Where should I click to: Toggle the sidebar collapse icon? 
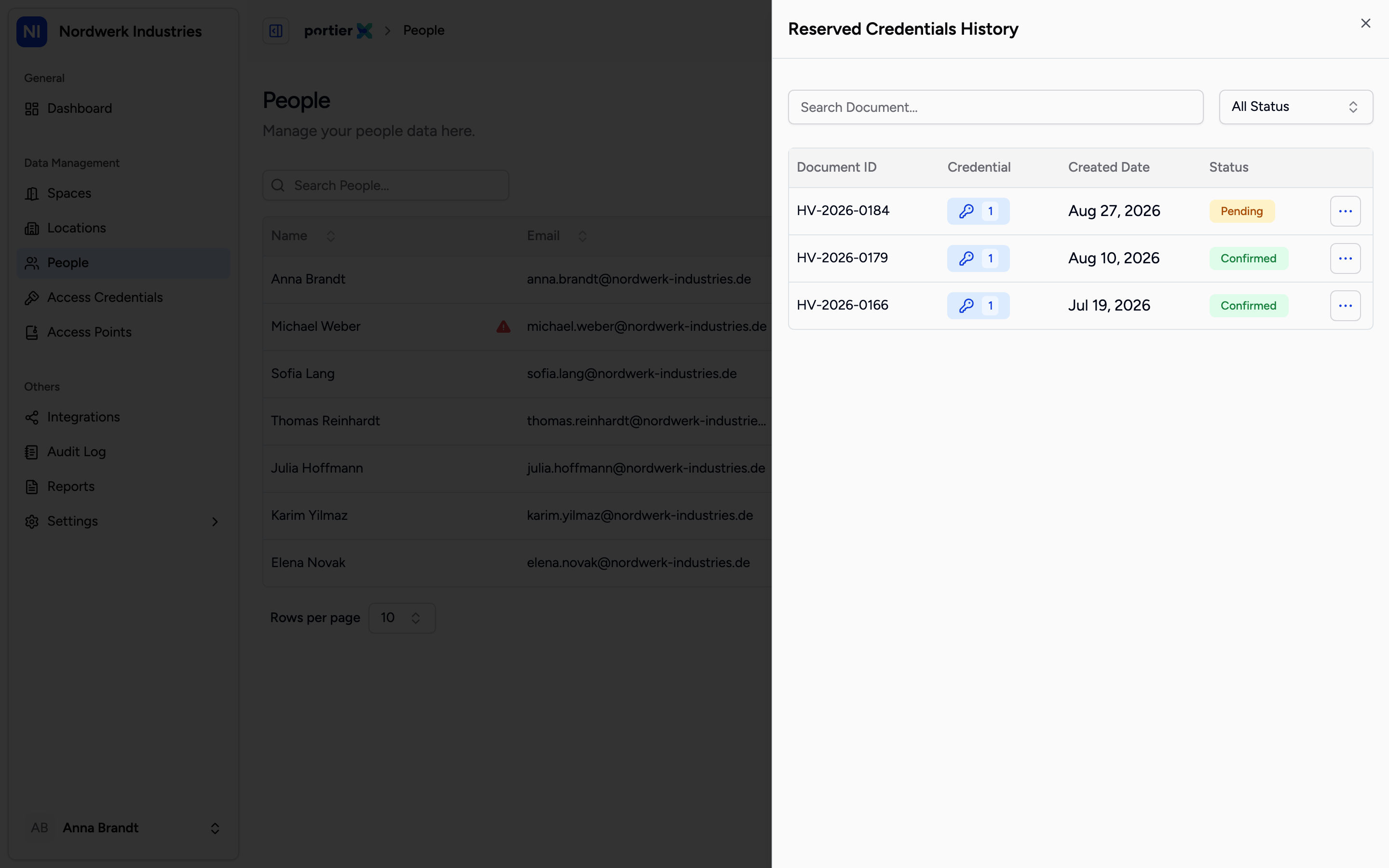tap(275, 30)
